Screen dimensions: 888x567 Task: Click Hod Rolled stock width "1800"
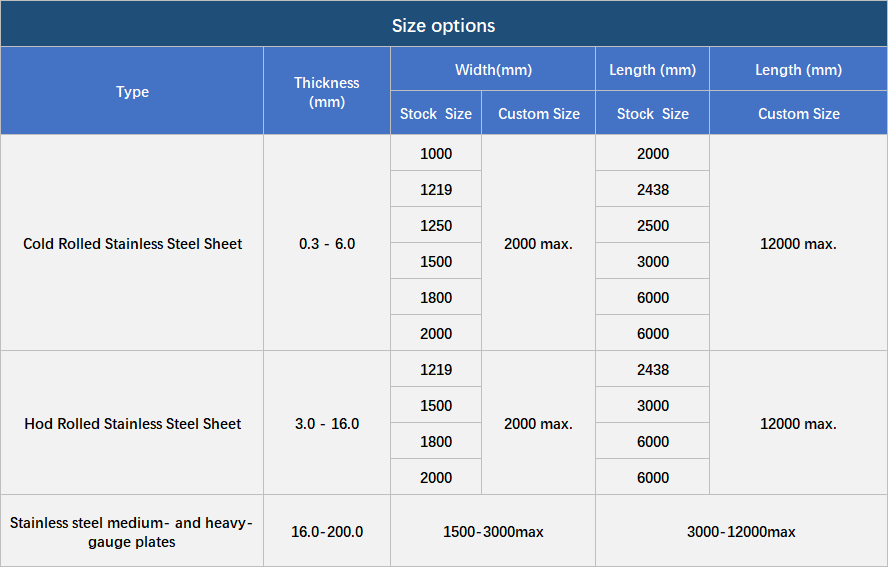coord(436,441)
